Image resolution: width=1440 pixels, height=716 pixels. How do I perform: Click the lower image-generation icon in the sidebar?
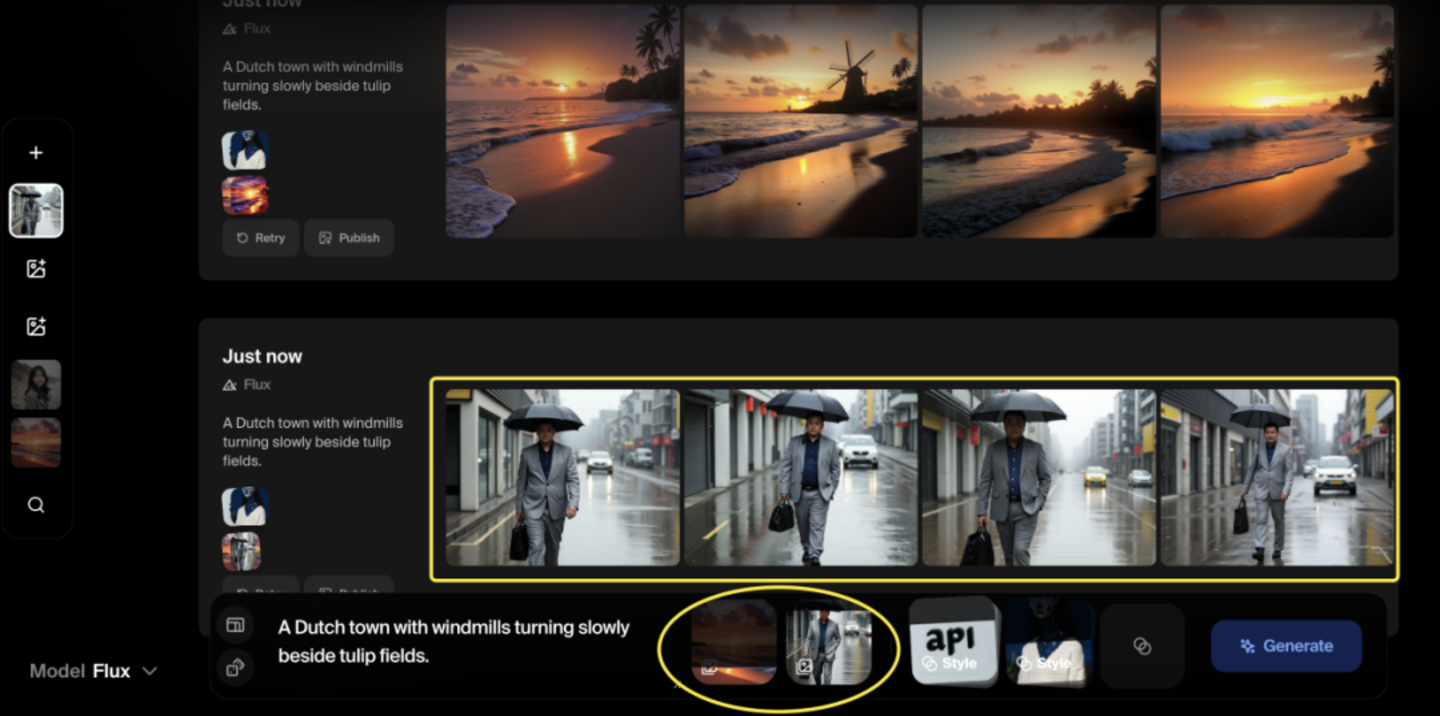click(x=36, y=326)
